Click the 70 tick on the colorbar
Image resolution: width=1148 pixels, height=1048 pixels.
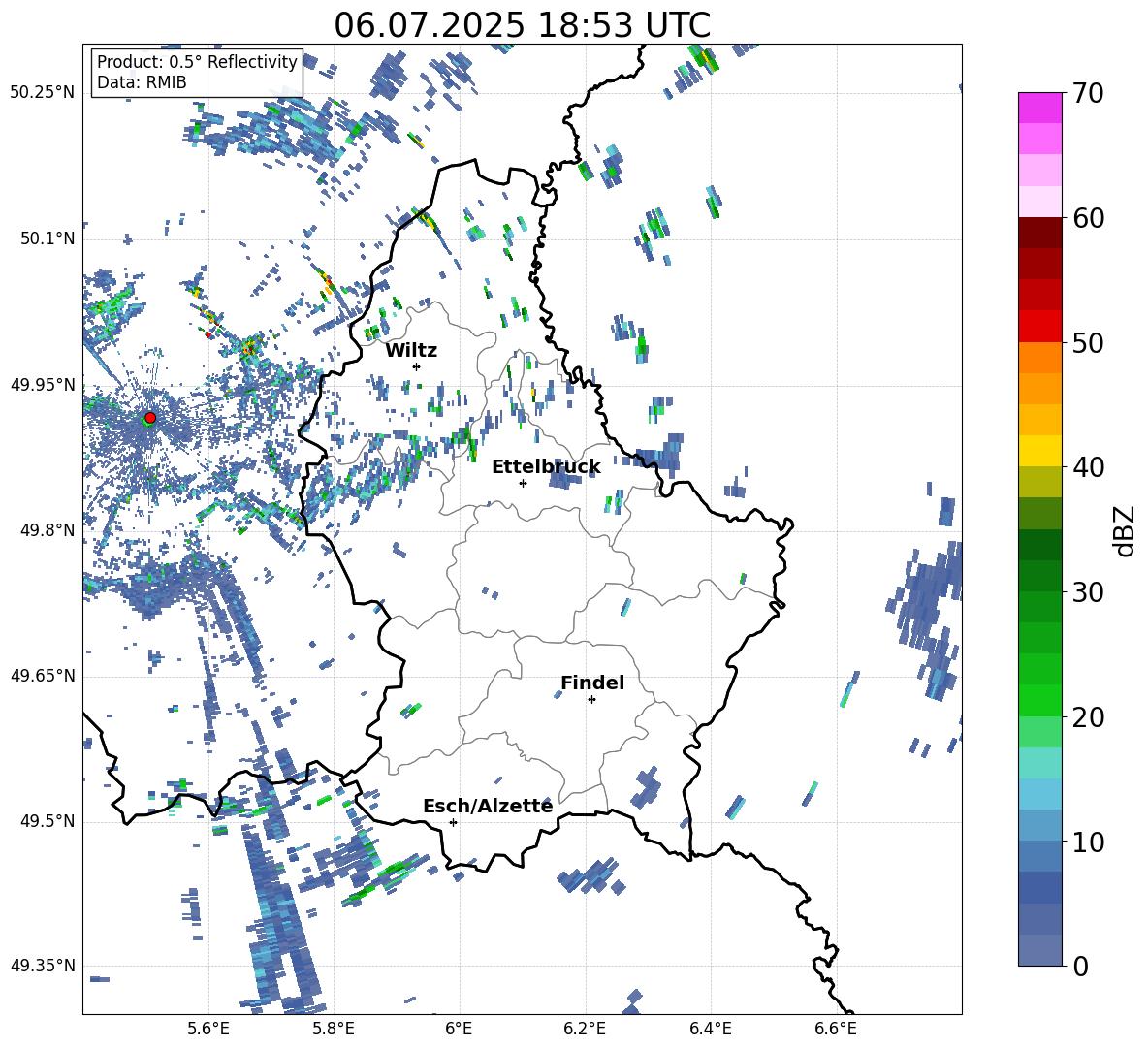click(1088, 94)
